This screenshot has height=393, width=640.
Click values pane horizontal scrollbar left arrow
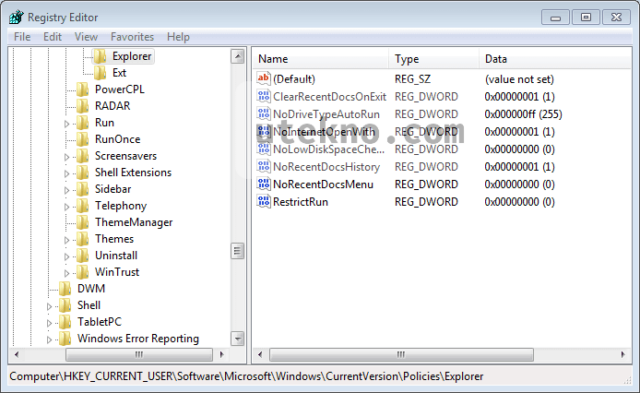pos(260,354)
